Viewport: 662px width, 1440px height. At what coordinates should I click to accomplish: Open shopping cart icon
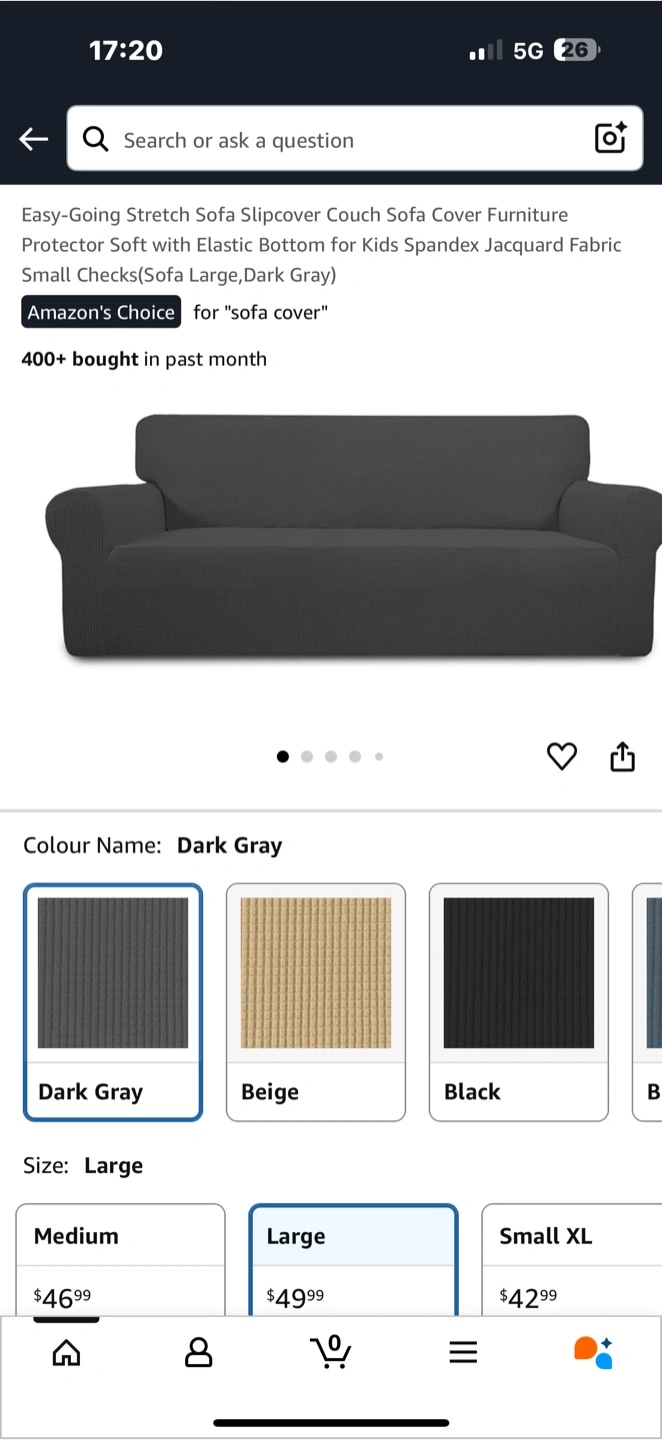[x=331, y=1352]
